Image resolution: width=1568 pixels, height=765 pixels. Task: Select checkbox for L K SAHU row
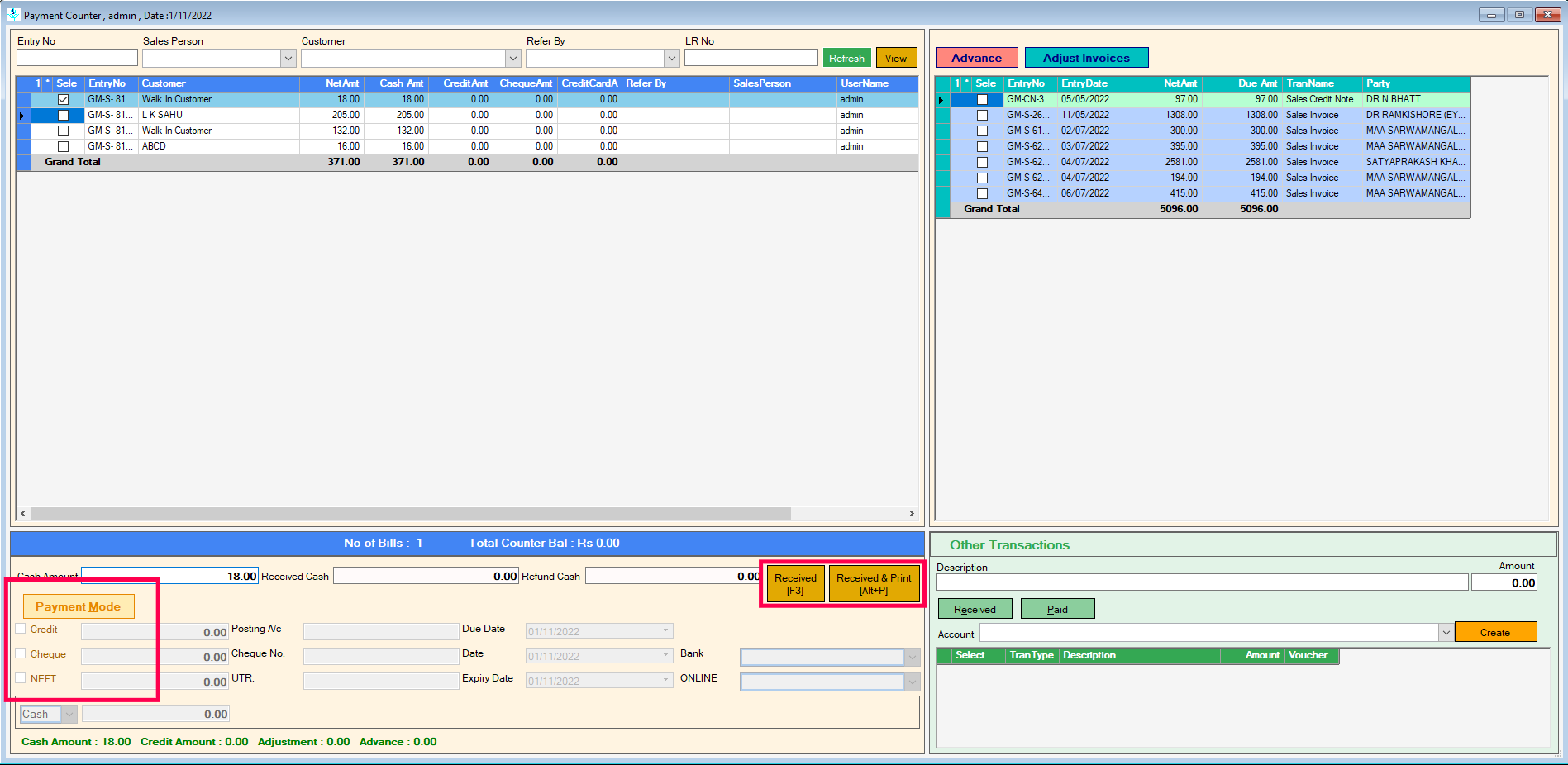click(63, 115)
